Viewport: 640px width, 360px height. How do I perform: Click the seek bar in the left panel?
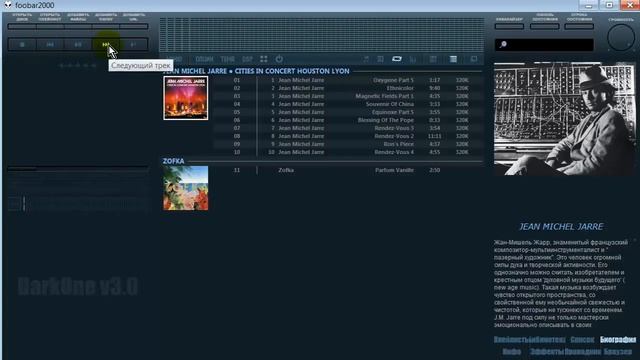pos(78,168)
